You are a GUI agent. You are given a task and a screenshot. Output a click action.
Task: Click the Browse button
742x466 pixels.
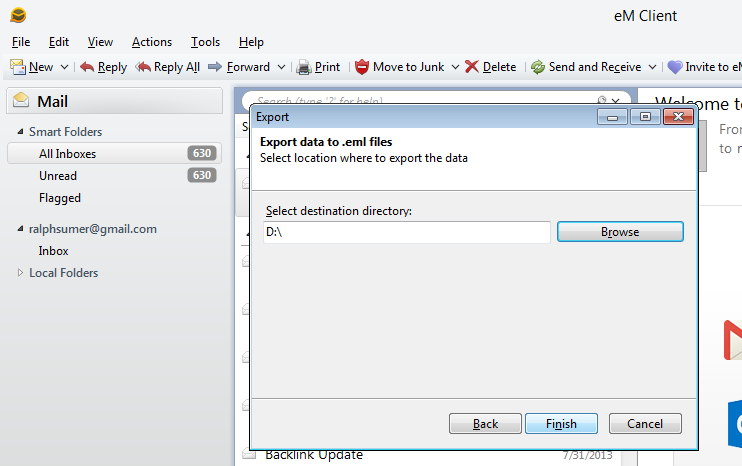(620, 232)
